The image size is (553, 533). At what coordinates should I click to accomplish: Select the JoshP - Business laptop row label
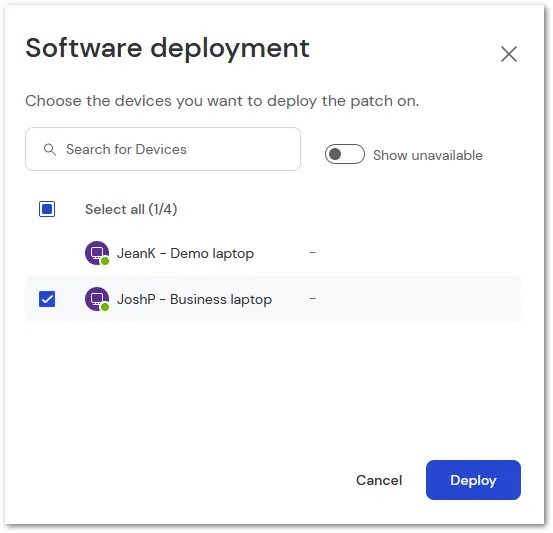pos(194,299)
